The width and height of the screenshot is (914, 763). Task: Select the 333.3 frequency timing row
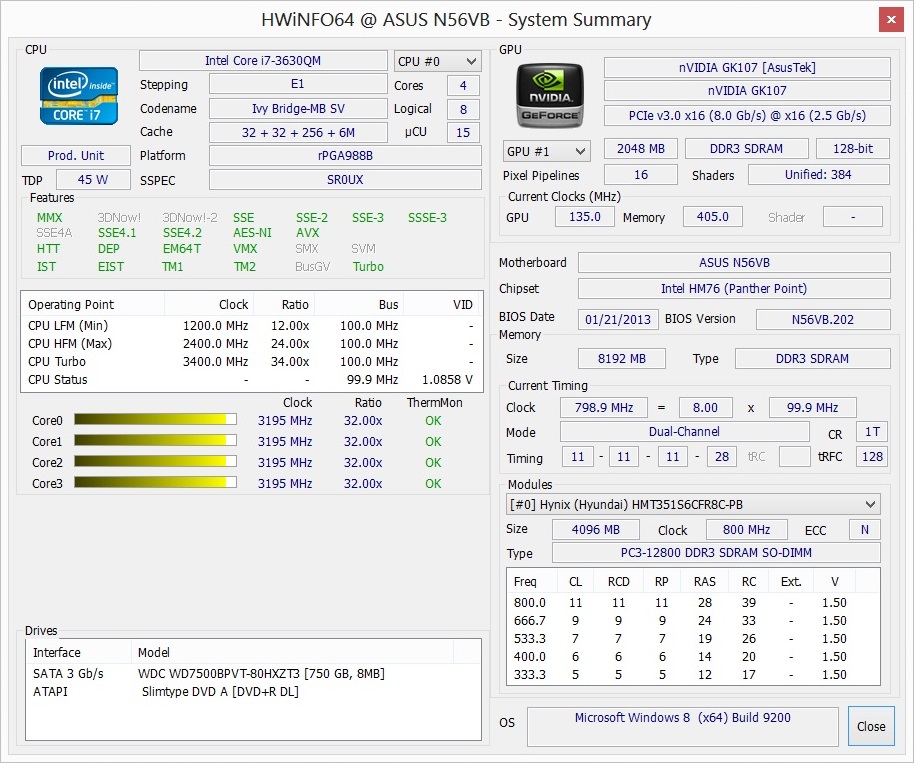coord(693,674)
